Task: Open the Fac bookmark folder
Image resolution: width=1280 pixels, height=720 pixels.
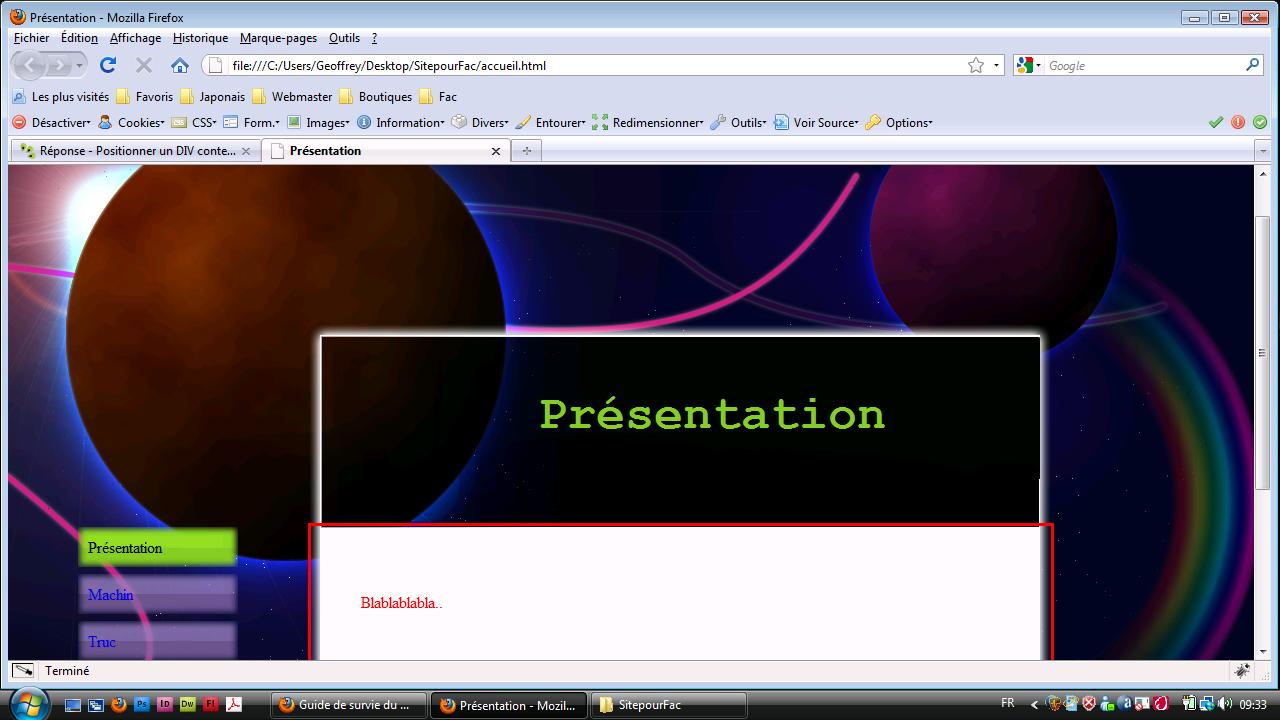Action: [438, 97]
